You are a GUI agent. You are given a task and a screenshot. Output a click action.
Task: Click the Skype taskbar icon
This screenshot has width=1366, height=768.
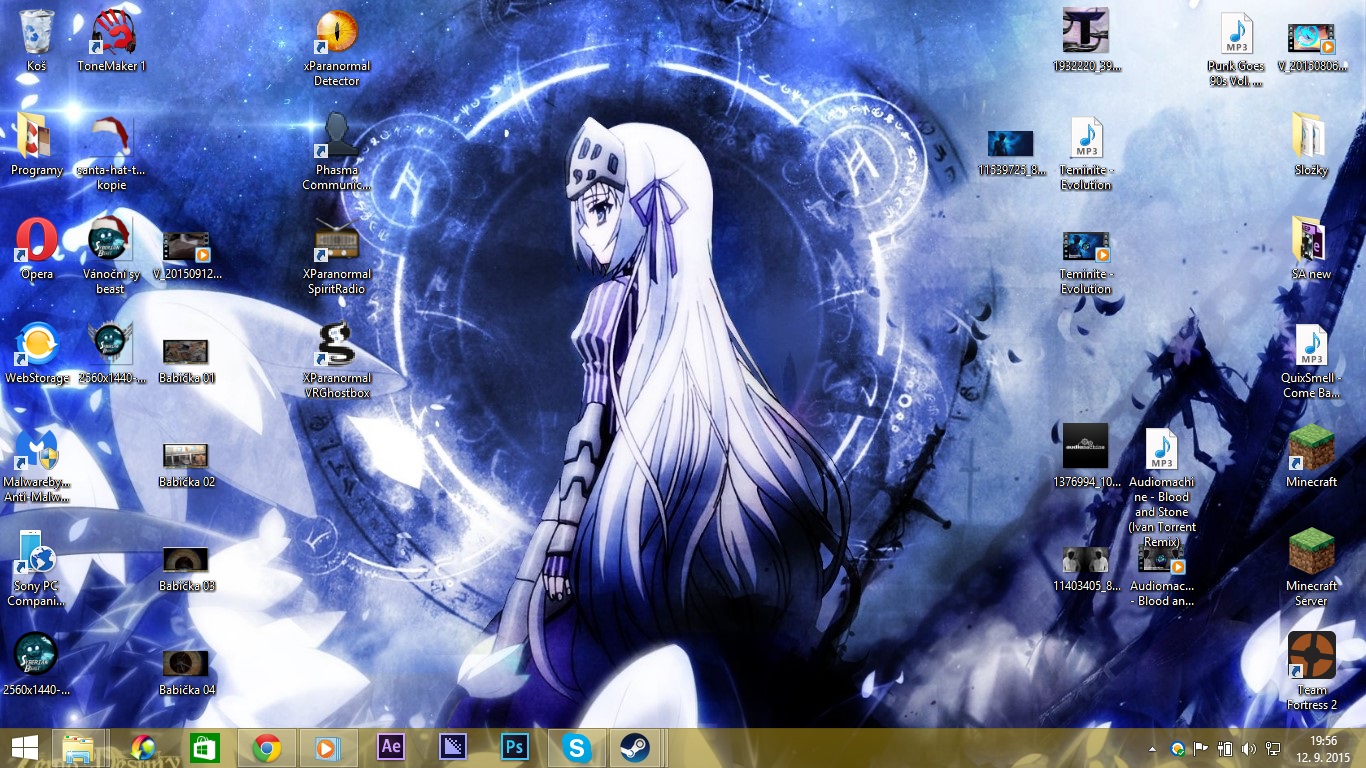575,747
